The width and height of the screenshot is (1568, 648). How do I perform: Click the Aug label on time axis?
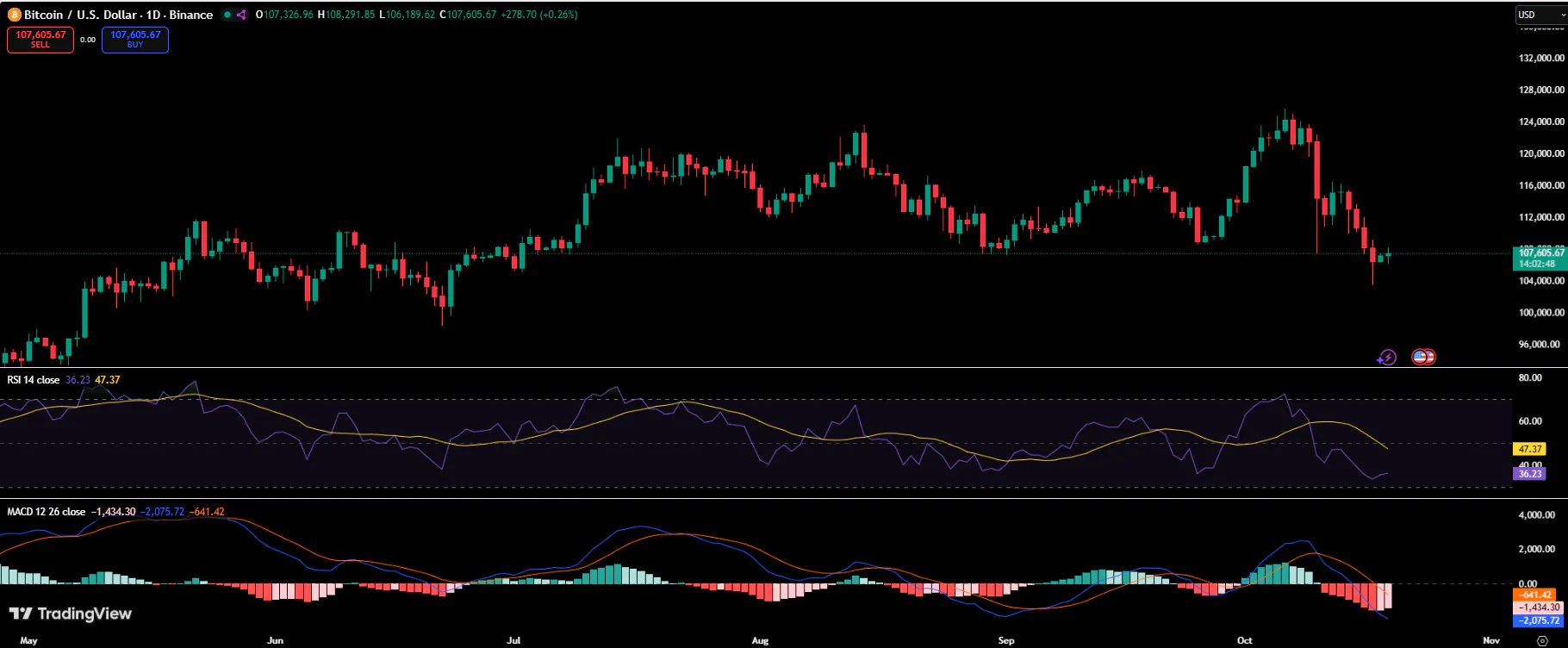pos(760,641)
